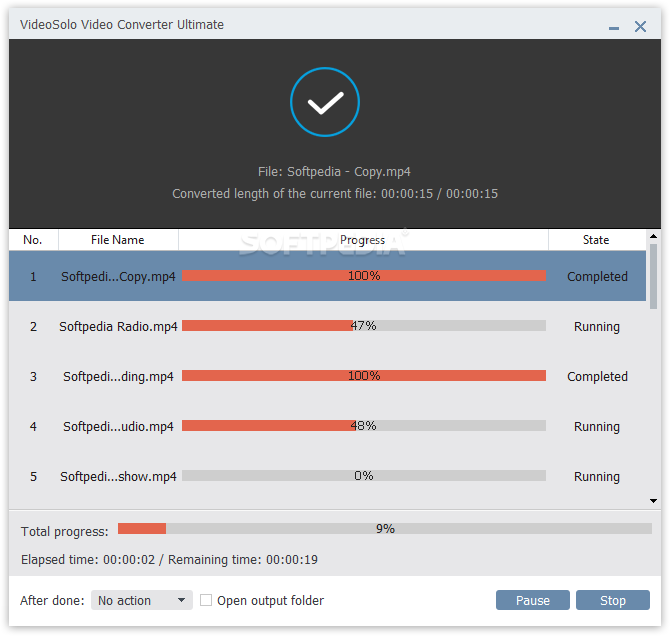Screen dimensions: 670x636
Task: Open the After done action dropdown
Action: tap(141, 600)
